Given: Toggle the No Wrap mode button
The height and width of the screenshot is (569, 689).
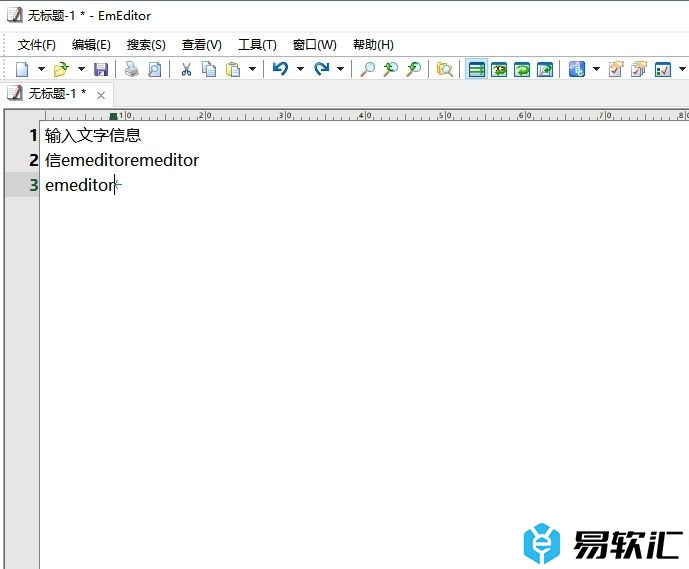Looking at the screenshot, I should pos(476,69).
